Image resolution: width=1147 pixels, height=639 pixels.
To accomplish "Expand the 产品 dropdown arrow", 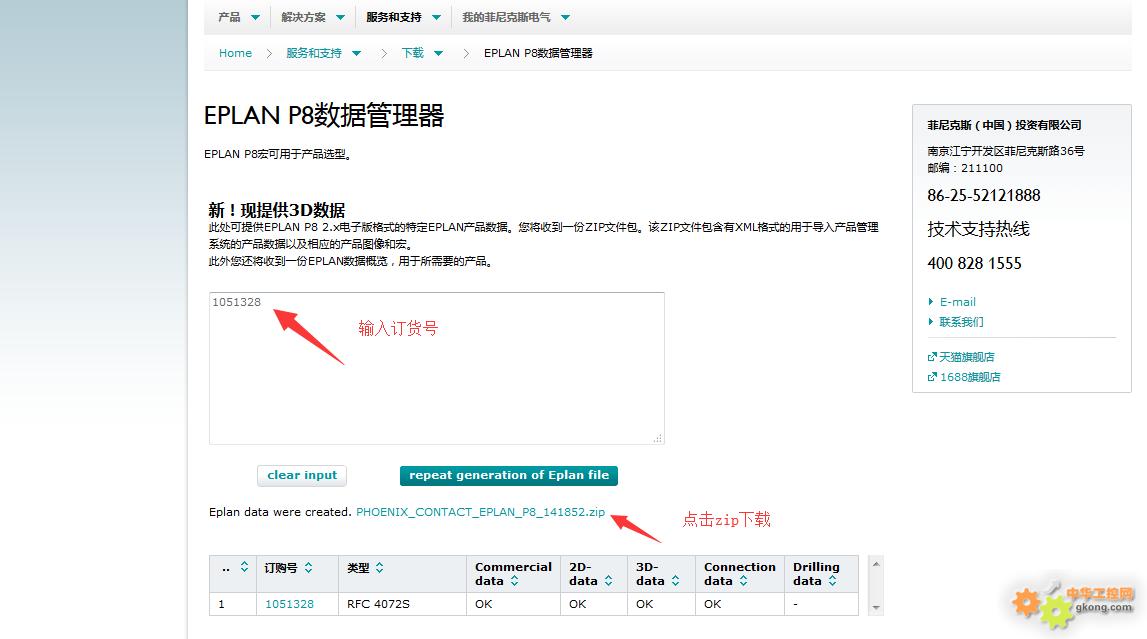I will coord(255,18).
